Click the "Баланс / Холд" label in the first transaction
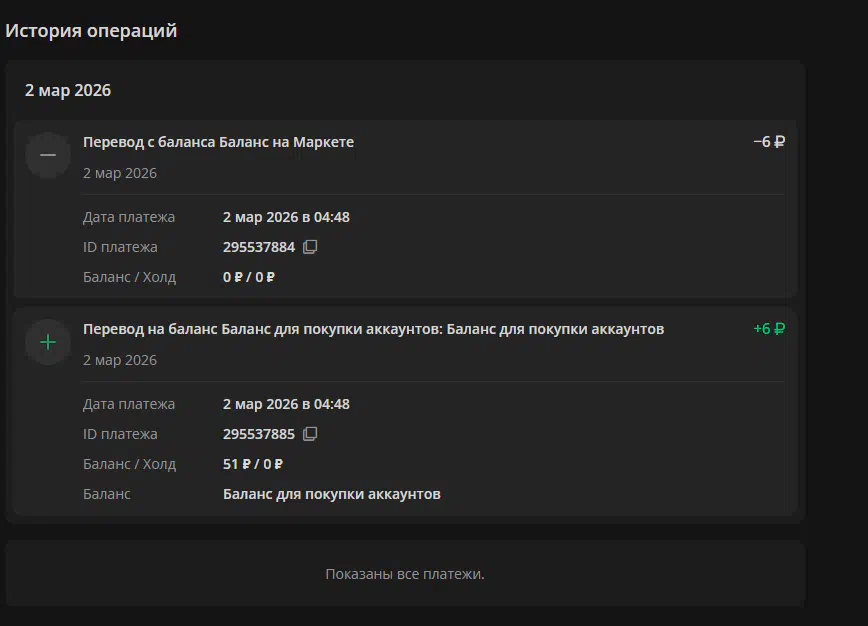The image size is (868, 626). point(129,277)
